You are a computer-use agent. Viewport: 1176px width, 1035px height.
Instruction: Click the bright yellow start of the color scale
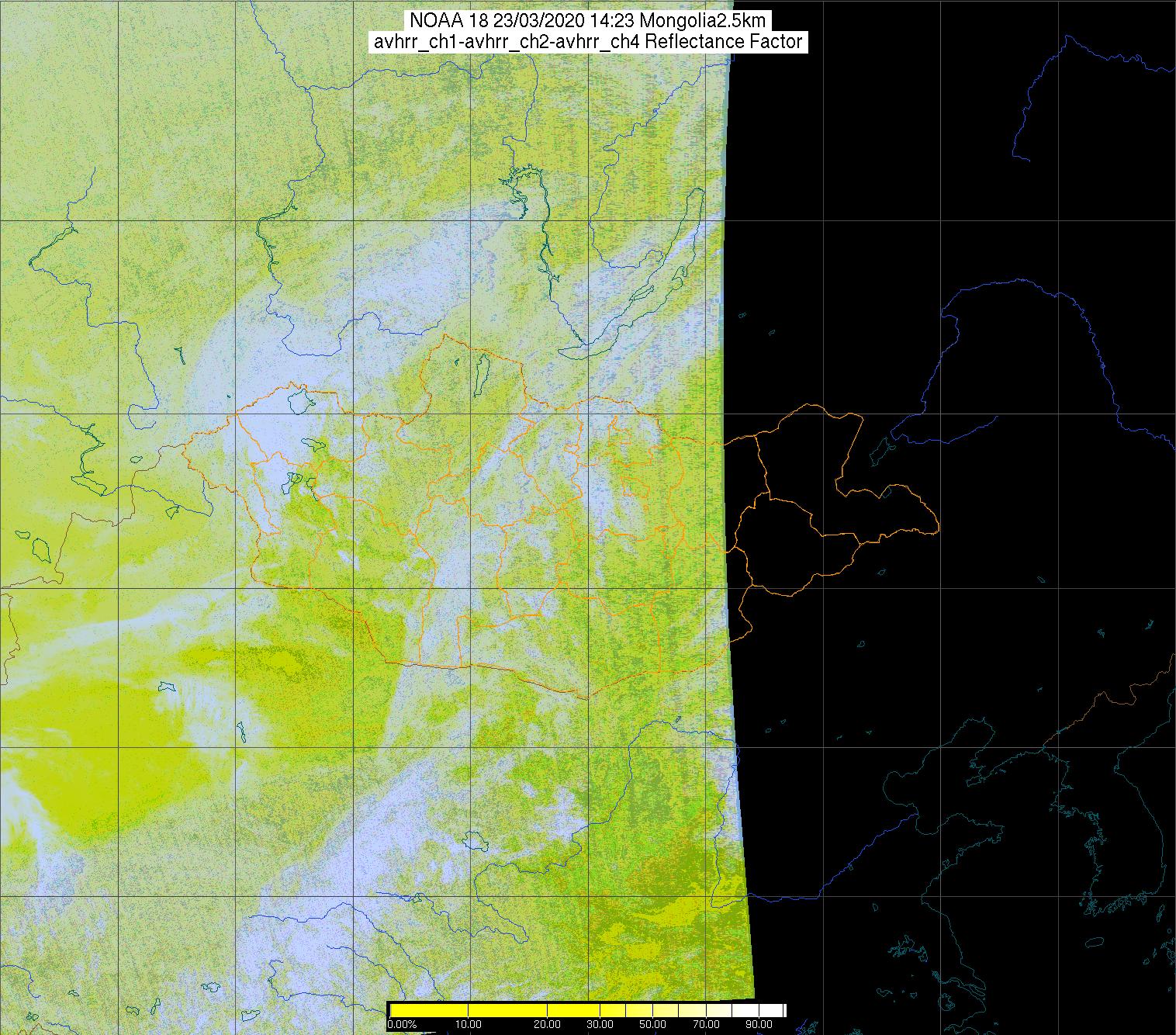[429, 1010]
